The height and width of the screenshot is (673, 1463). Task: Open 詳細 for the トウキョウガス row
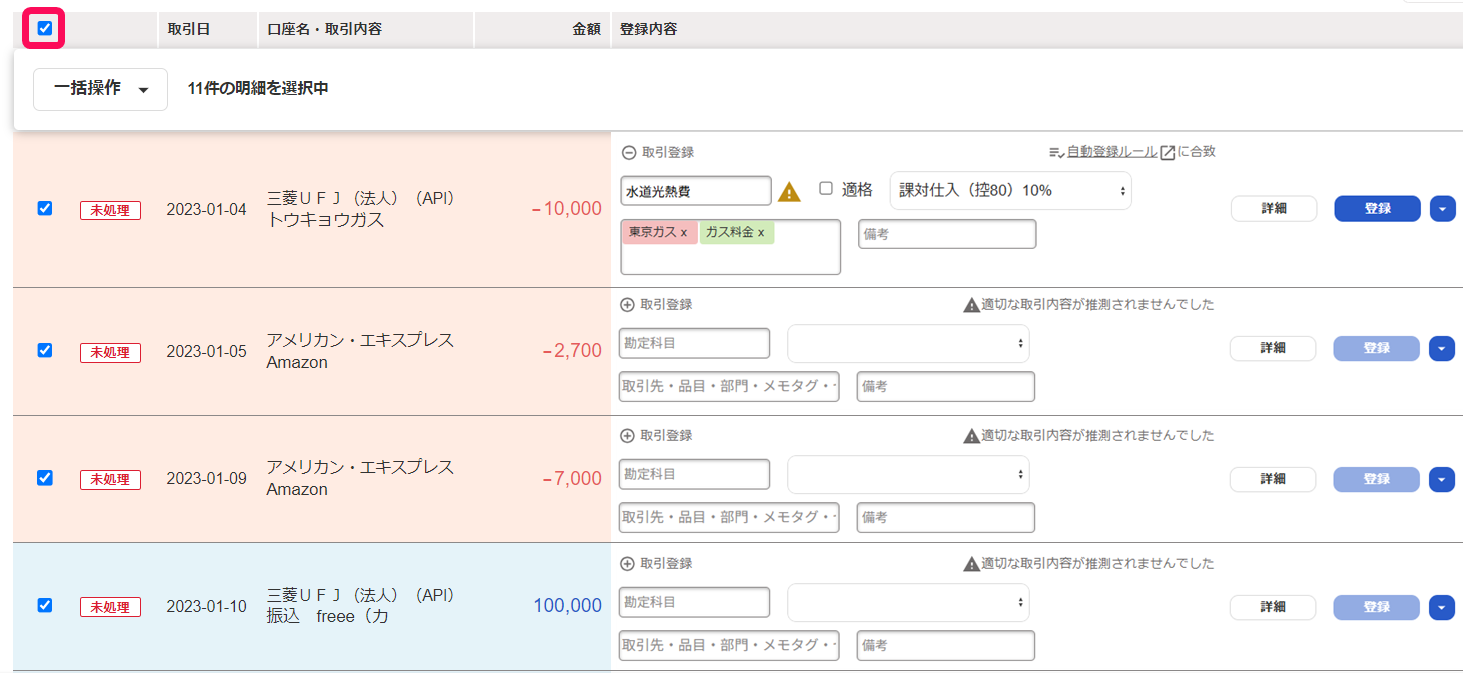(1273, 209)
